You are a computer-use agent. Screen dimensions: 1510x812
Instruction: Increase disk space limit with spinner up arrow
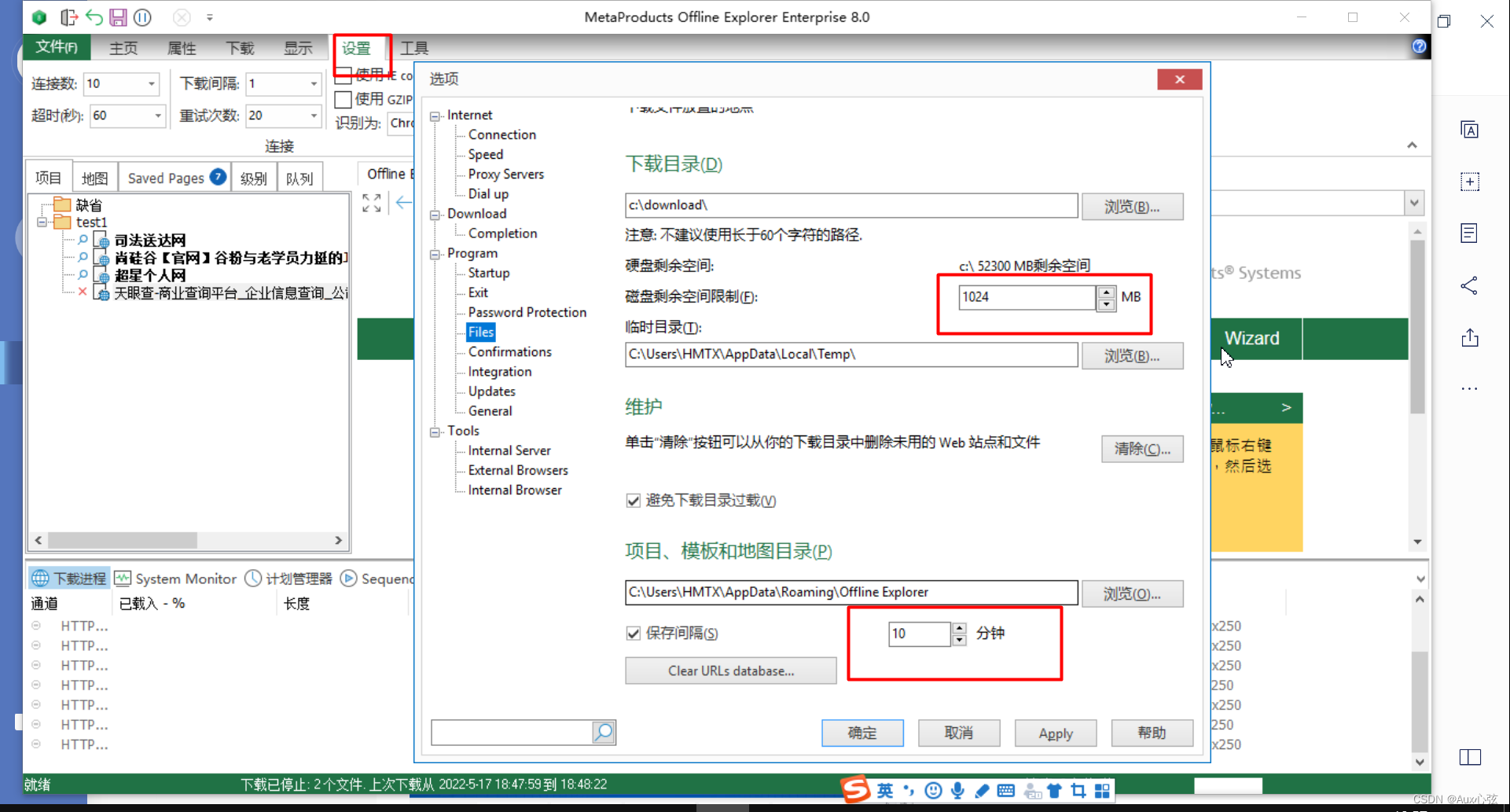(x=1106, y=292)
